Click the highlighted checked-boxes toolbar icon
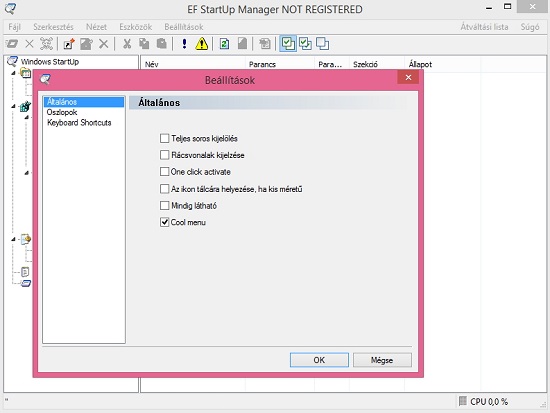Image resolution: width=550 pixels, height=413 pixels. tap(288, 44)
